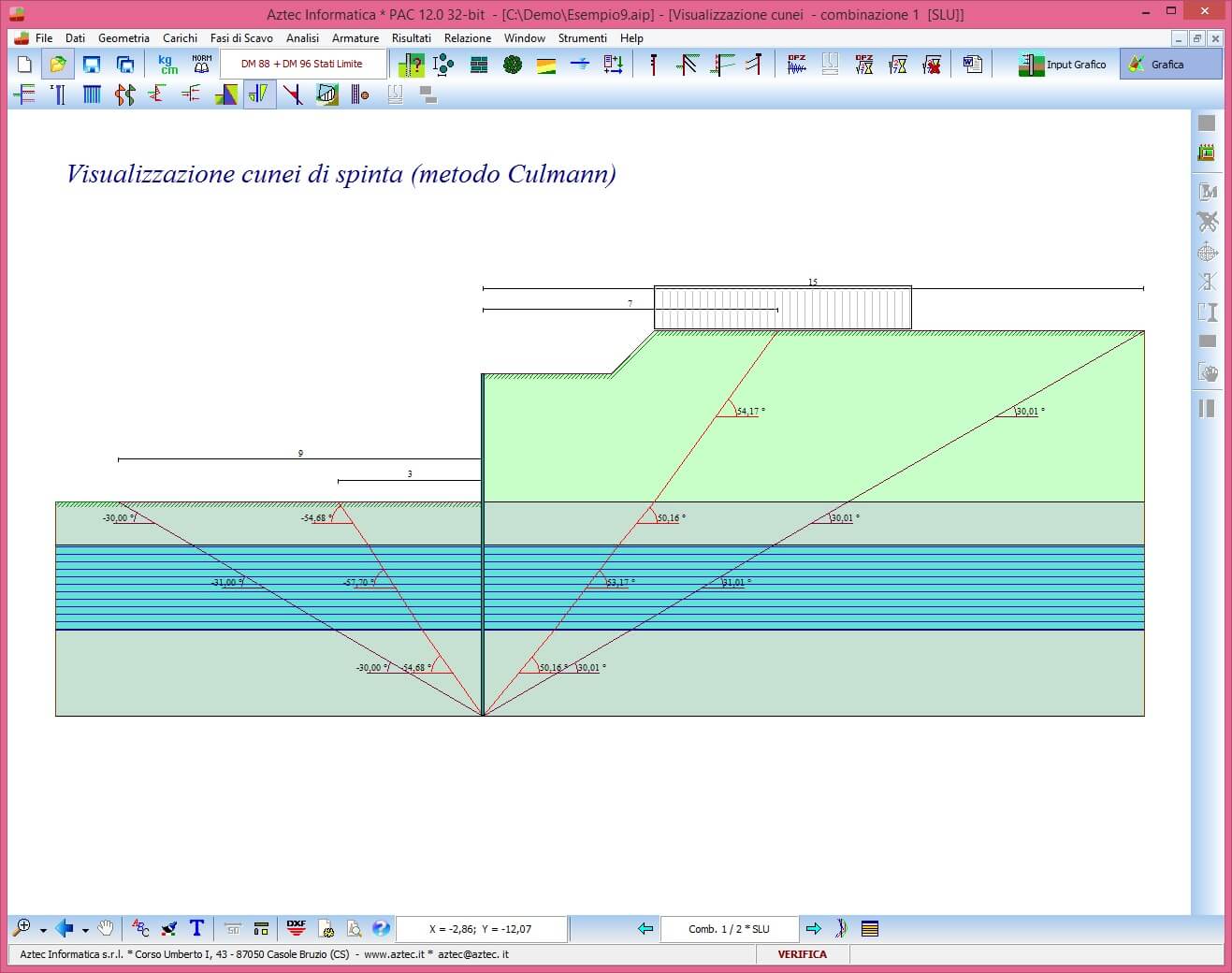Viewport: 1232px width, 973px height.
Task: Go to next combination with right arrow
Action: [813, 928]
